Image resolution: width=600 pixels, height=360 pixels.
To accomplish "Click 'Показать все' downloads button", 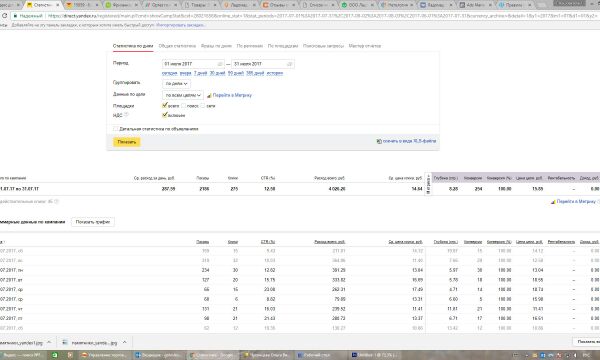I will point(586,342).
